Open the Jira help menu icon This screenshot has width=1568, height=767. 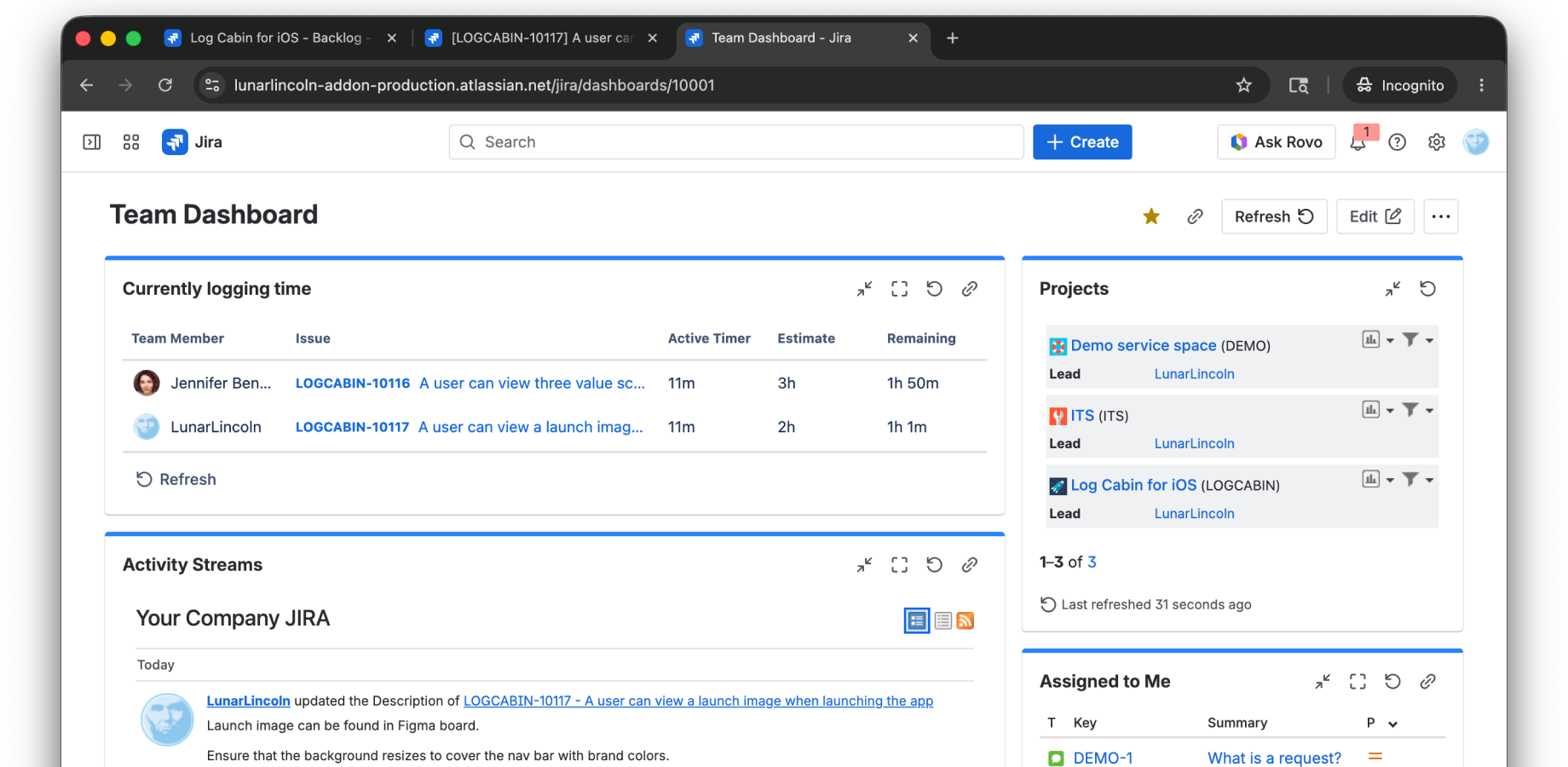tap(1398, 142)
